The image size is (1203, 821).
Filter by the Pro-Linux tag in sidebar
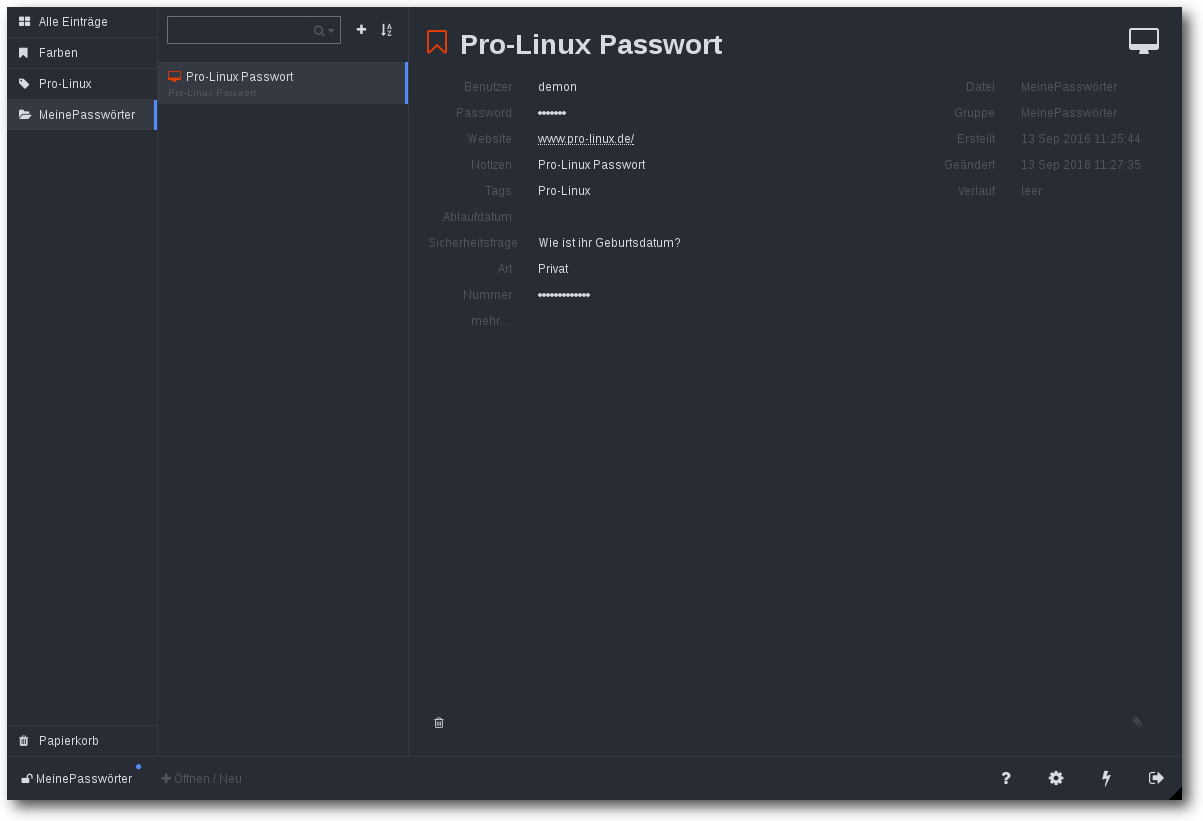(x=82, y=84)
